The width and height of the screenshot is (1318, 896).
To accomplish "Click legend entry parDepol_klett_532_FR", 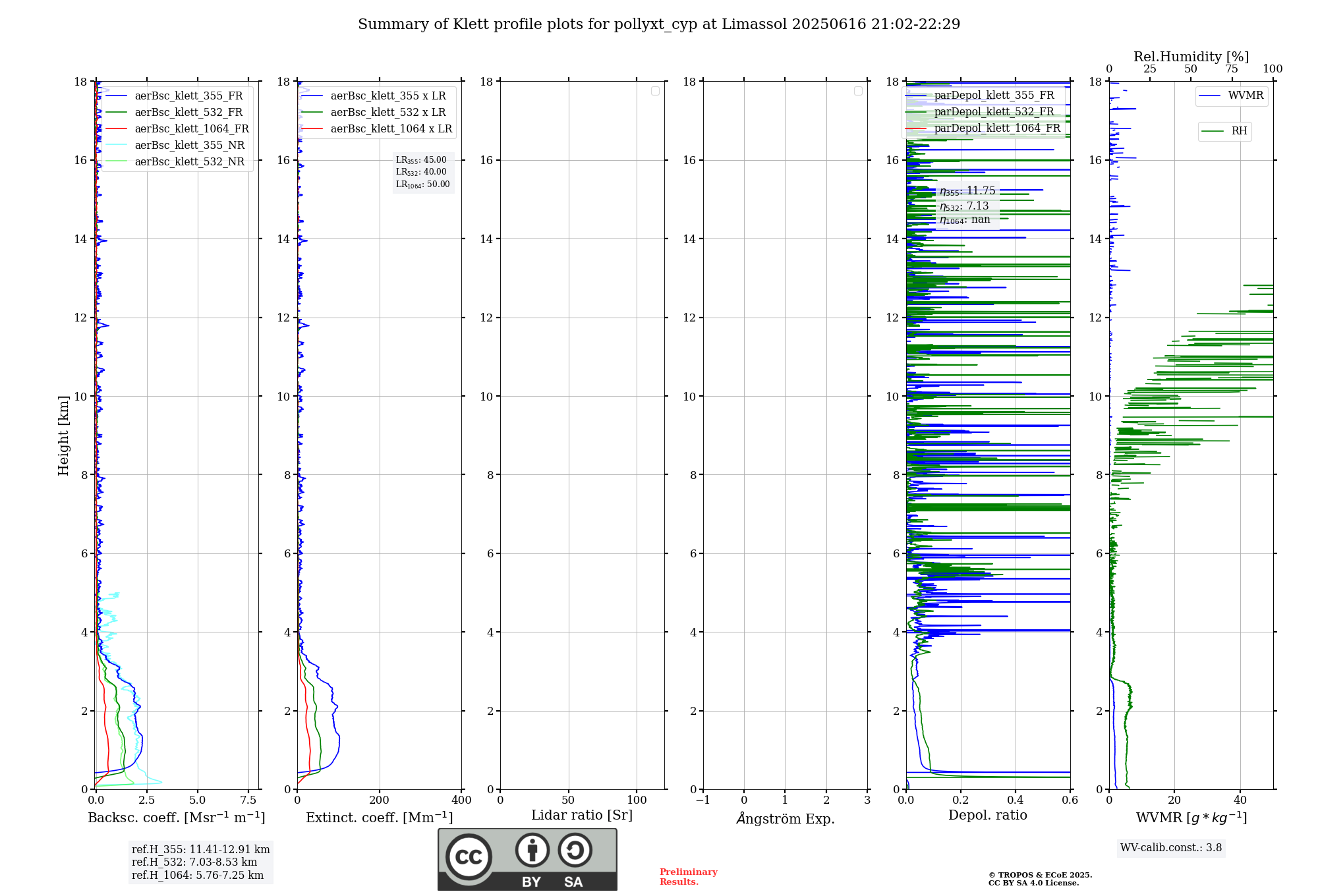I will [x=981, y=112].
